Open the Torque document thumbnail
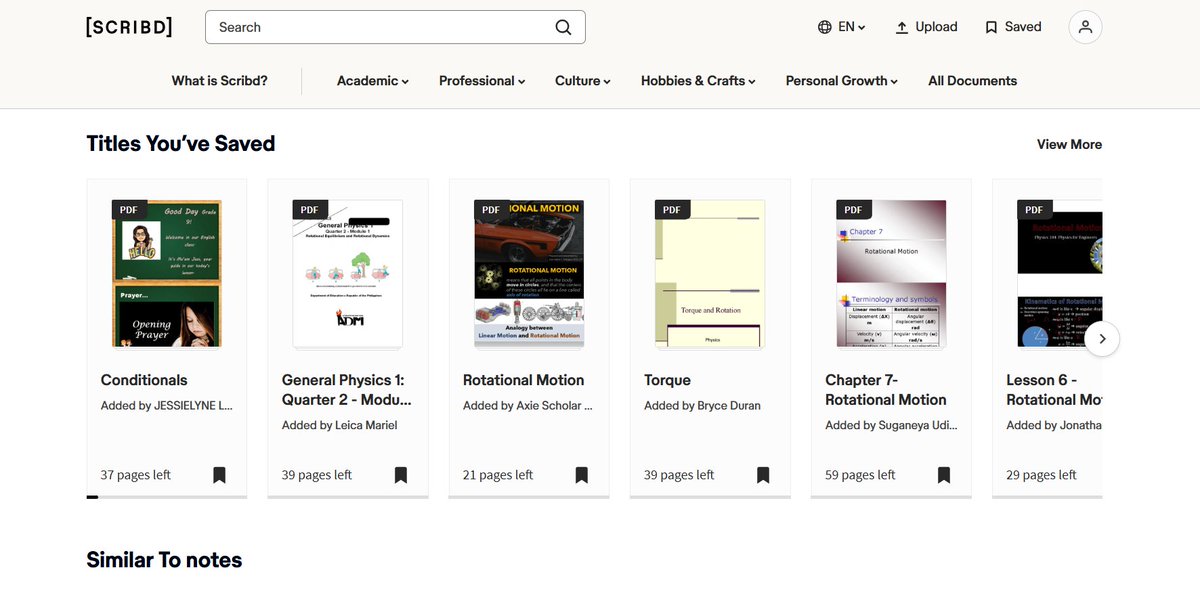 709,273
